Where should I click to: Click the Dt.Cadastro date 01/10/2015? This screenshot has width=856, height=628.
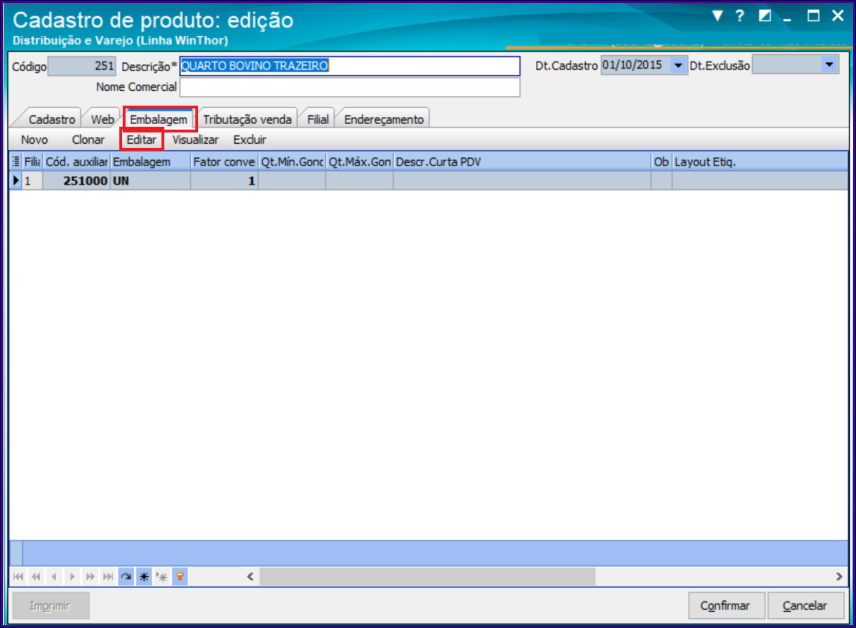coord(635,66)
